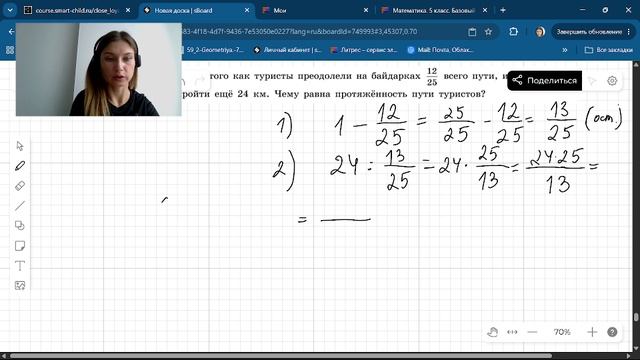Open the 59_2-Geometriya bookmark
The image size is (640, 360).
click(x=212, y=50)
